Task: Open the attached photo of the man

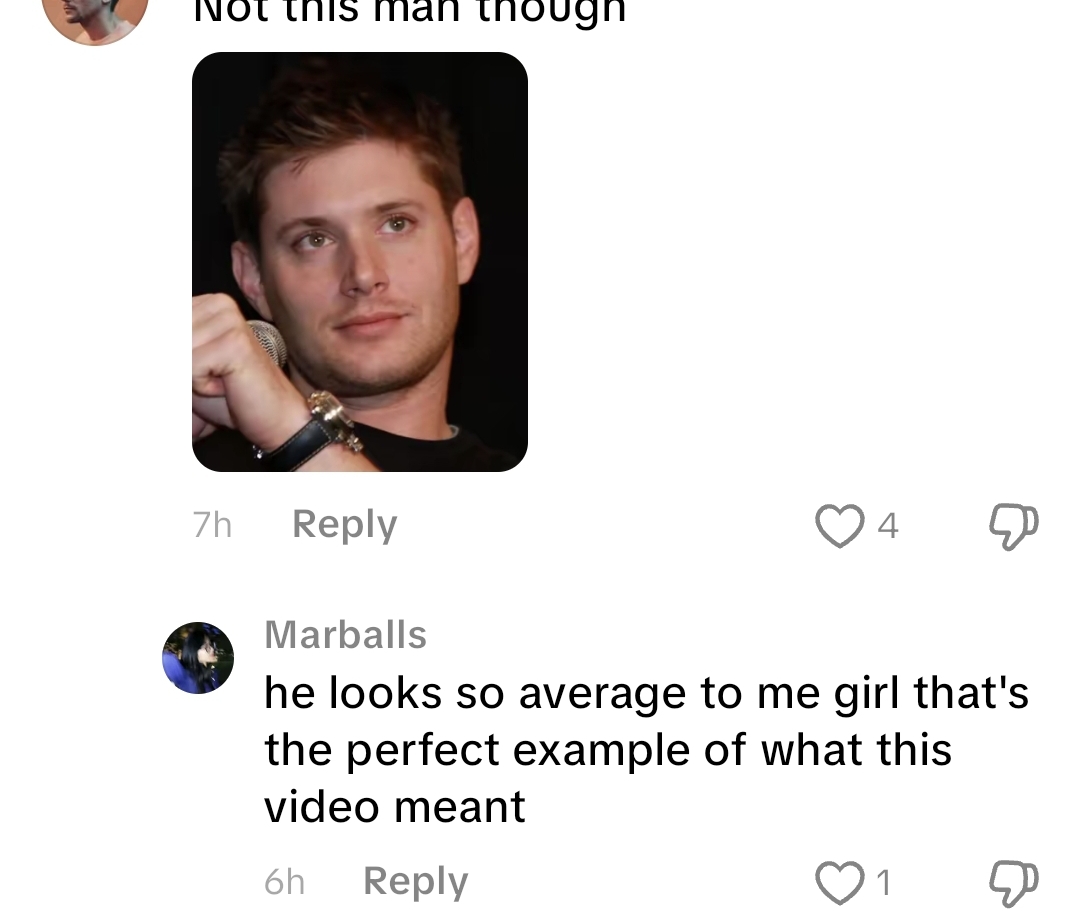Action: 360,262
